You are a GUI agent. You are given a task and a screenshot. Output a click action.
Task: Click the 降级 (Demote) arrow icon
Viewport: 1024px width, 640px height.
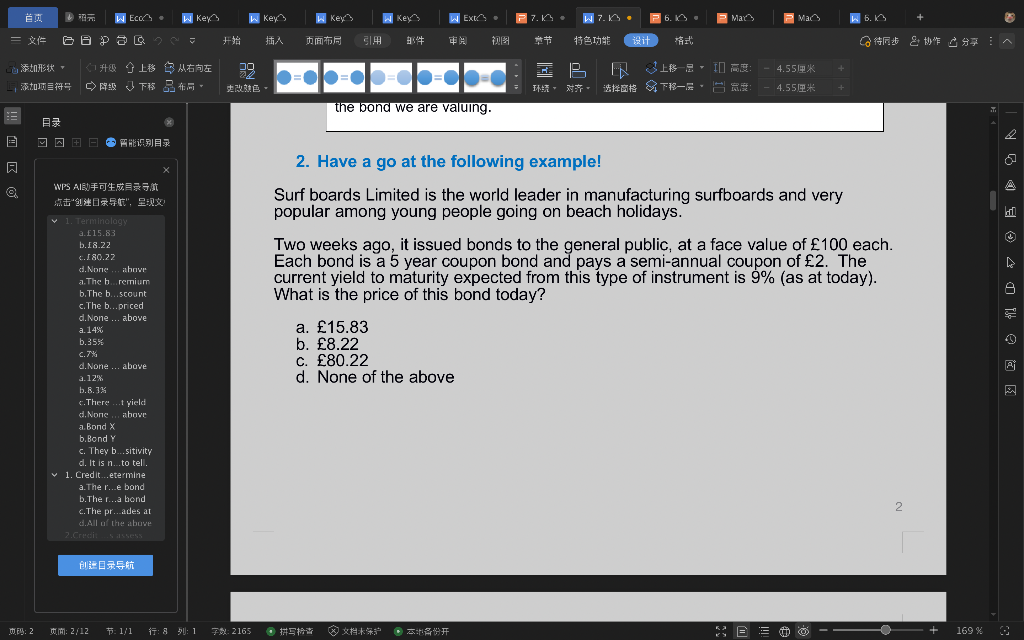(x=90, y=85)
